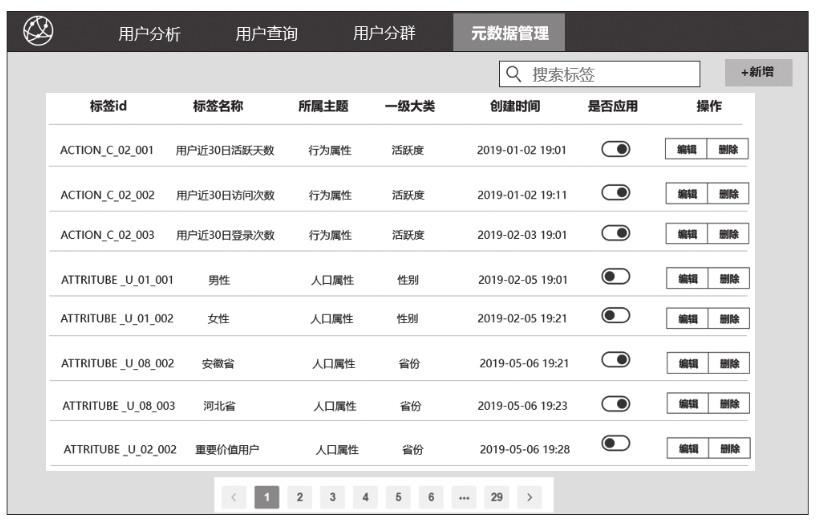Click timestamp 2019-02-05 19:21
Image resolution: width=818 pixels, height=524 pixels.
coord(522,318)
